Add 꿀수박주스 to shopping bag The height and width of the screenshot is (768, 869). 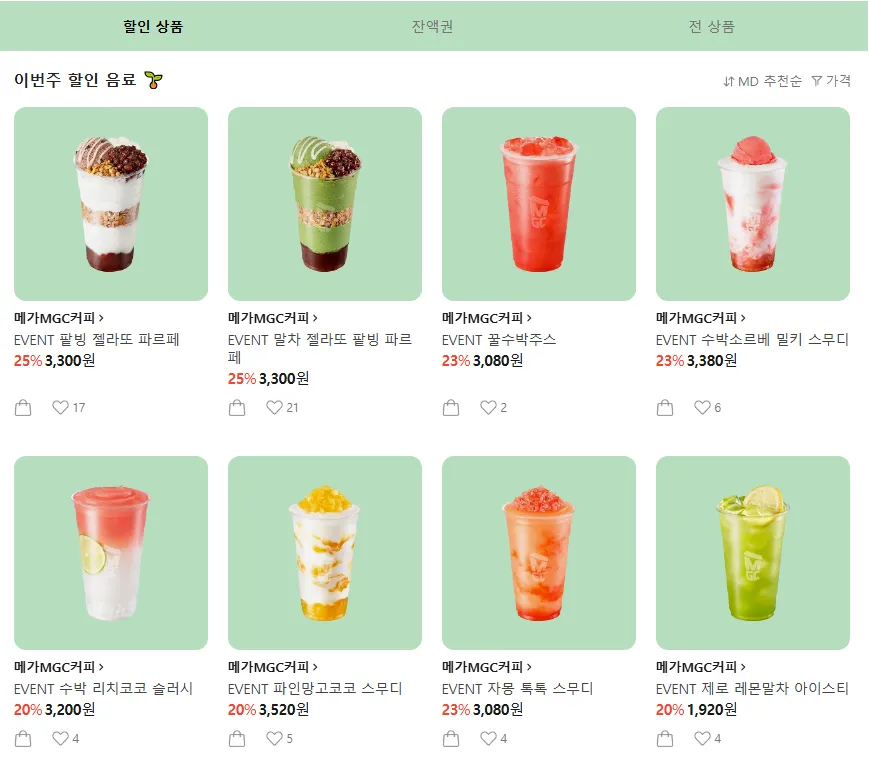[x=451, y=408]
